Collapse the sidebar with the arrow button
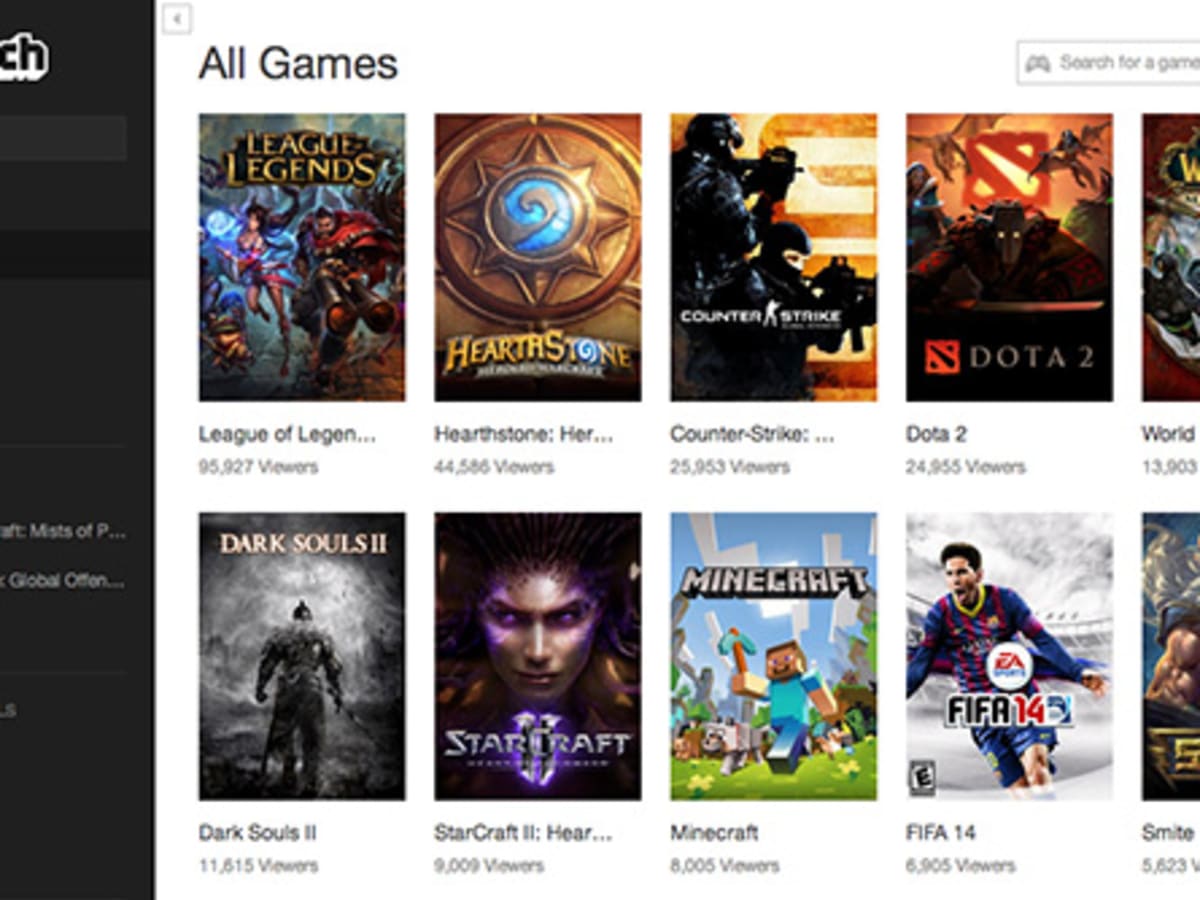This screenshot has width=1200, height=900. (177, 19)
